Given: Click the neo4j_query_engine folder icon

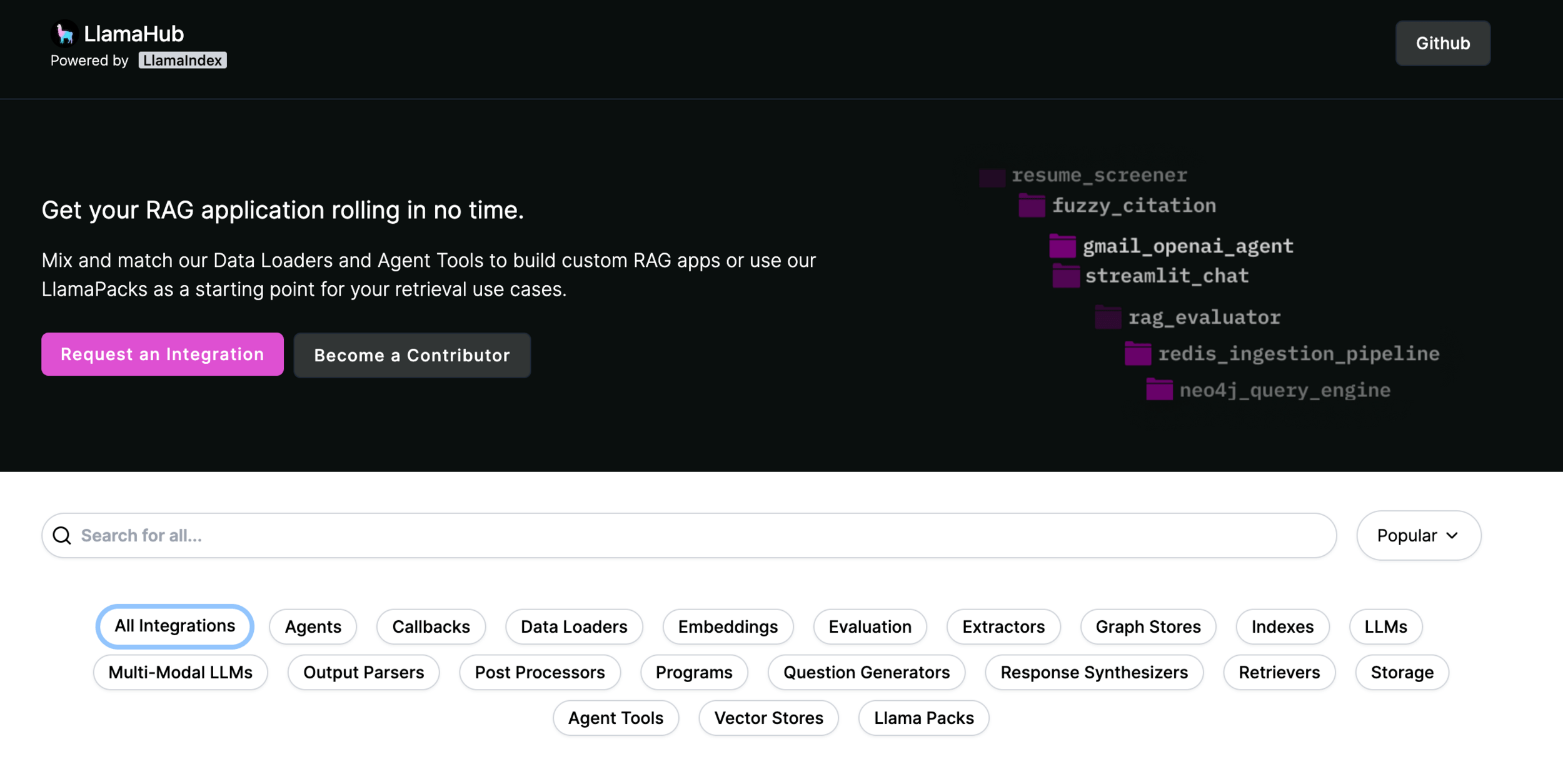Looking at the screenshot, I should click(1159, 390).
